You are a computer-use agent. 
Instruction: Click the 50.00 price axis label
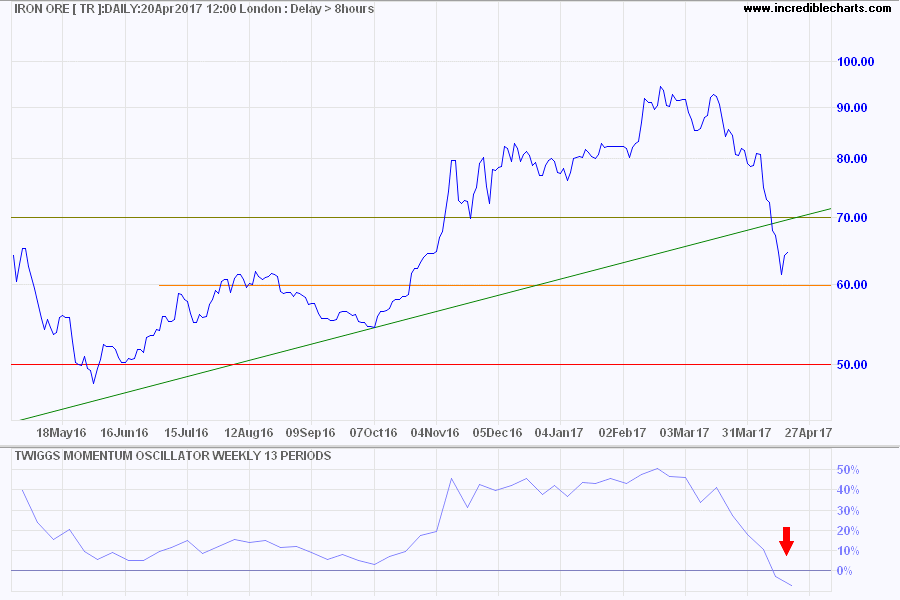pyautogui.click(x=852, y=365)
